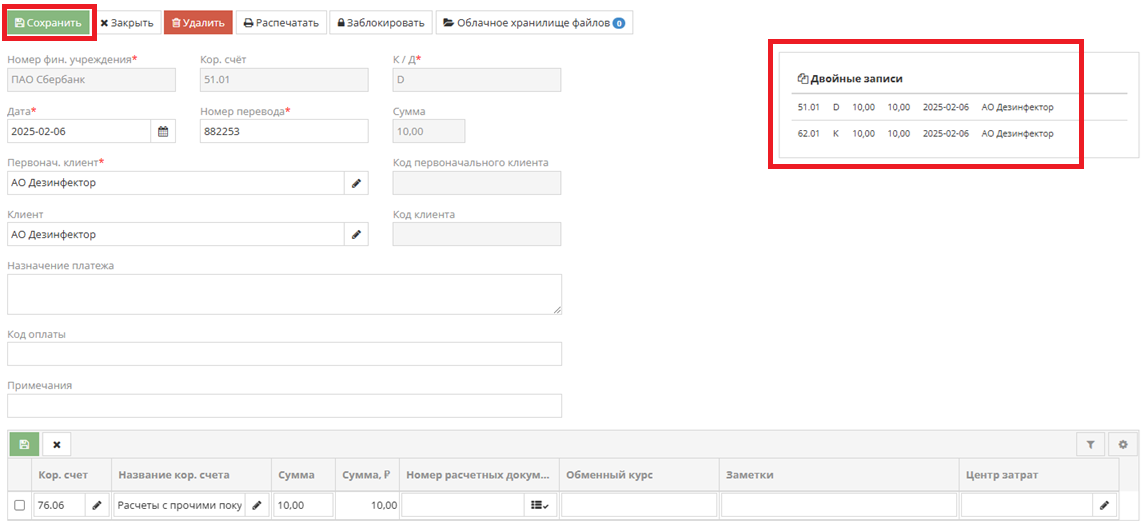
Task: Click the green save icon above the table
Action: point(24,445)
